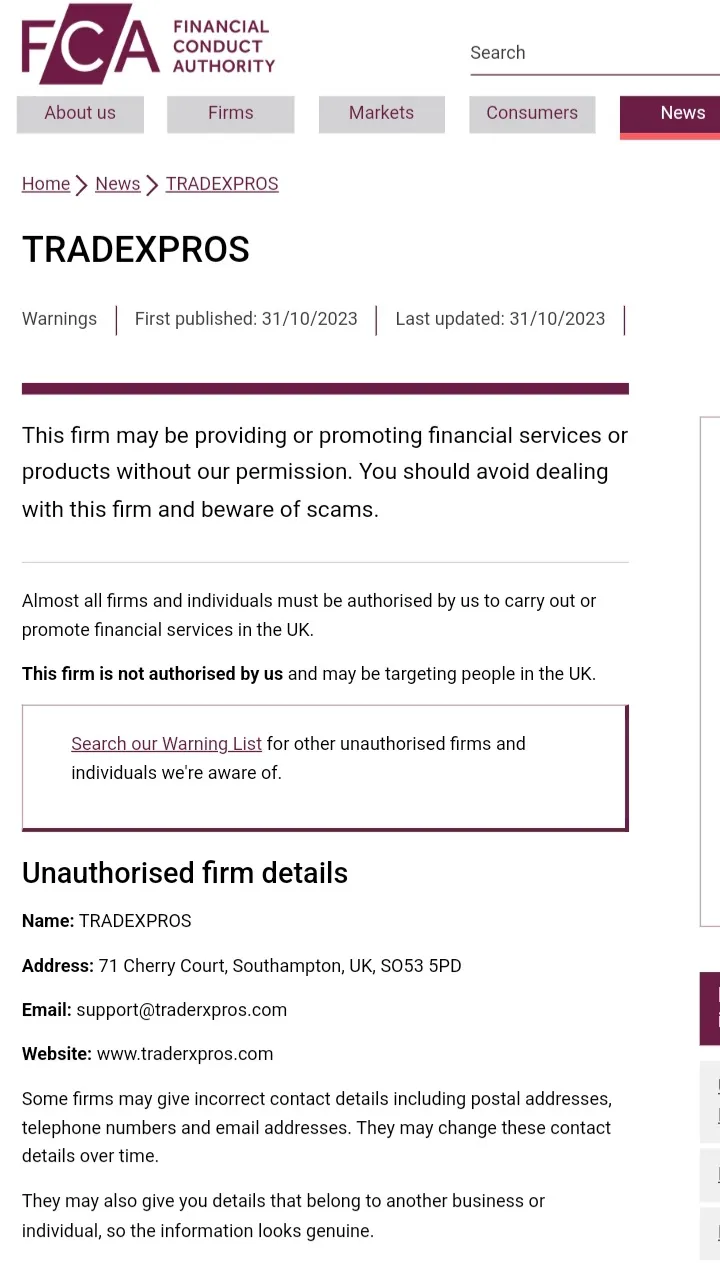Click the chevron after News breadcrumb

152,185
